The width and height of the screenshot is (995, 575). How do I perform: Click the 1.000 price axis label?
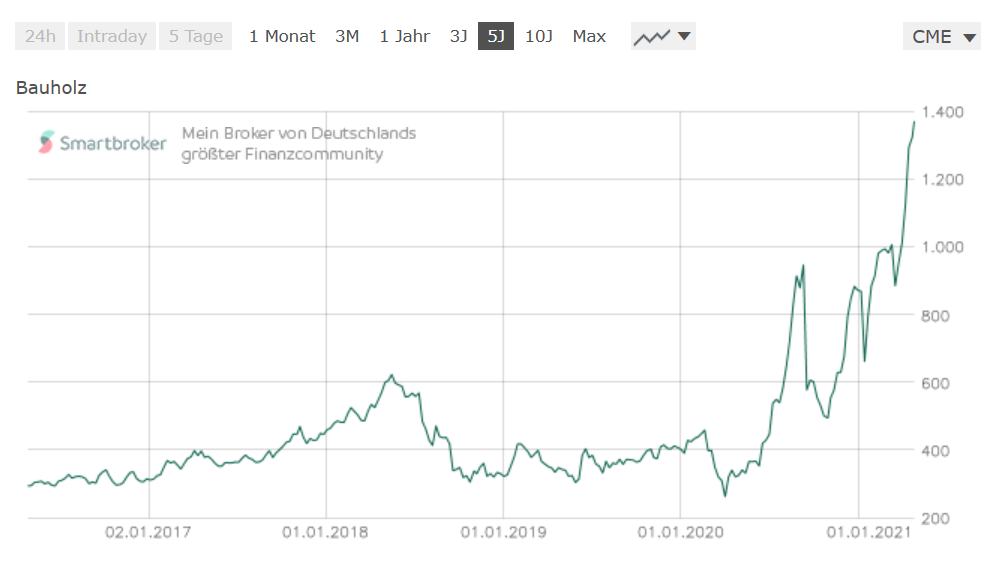click(941, 247)
